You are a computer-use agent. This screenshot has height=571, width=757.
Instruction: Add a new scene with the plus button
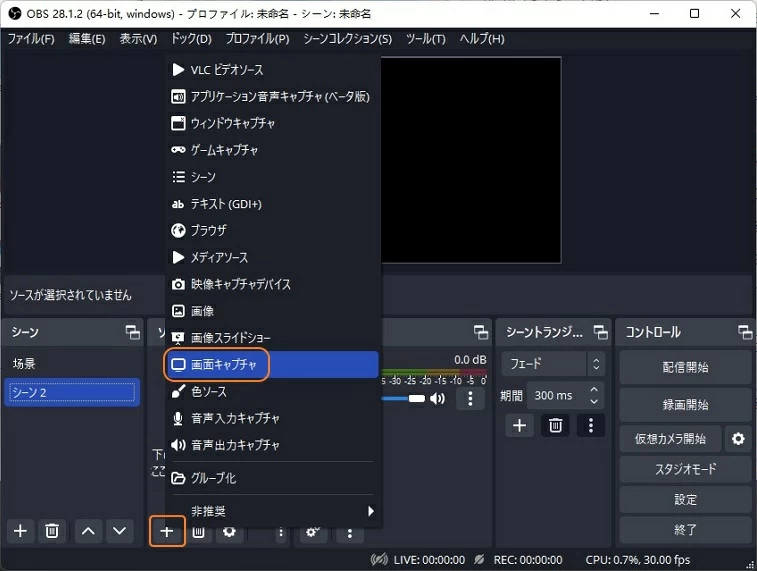pyautogui.click(x=20, y=531)
